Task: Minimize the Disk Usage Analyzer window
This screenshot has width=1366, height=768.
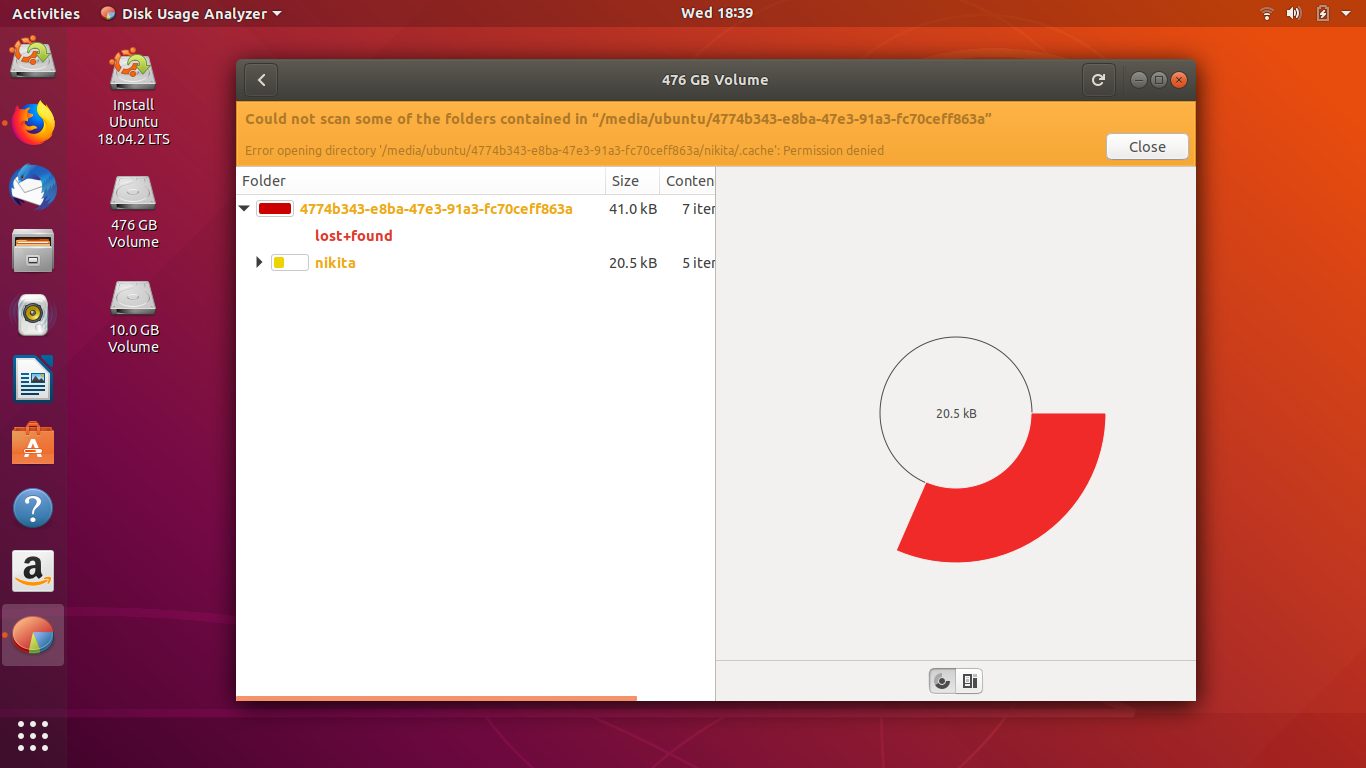Action: click(1138, 80)
